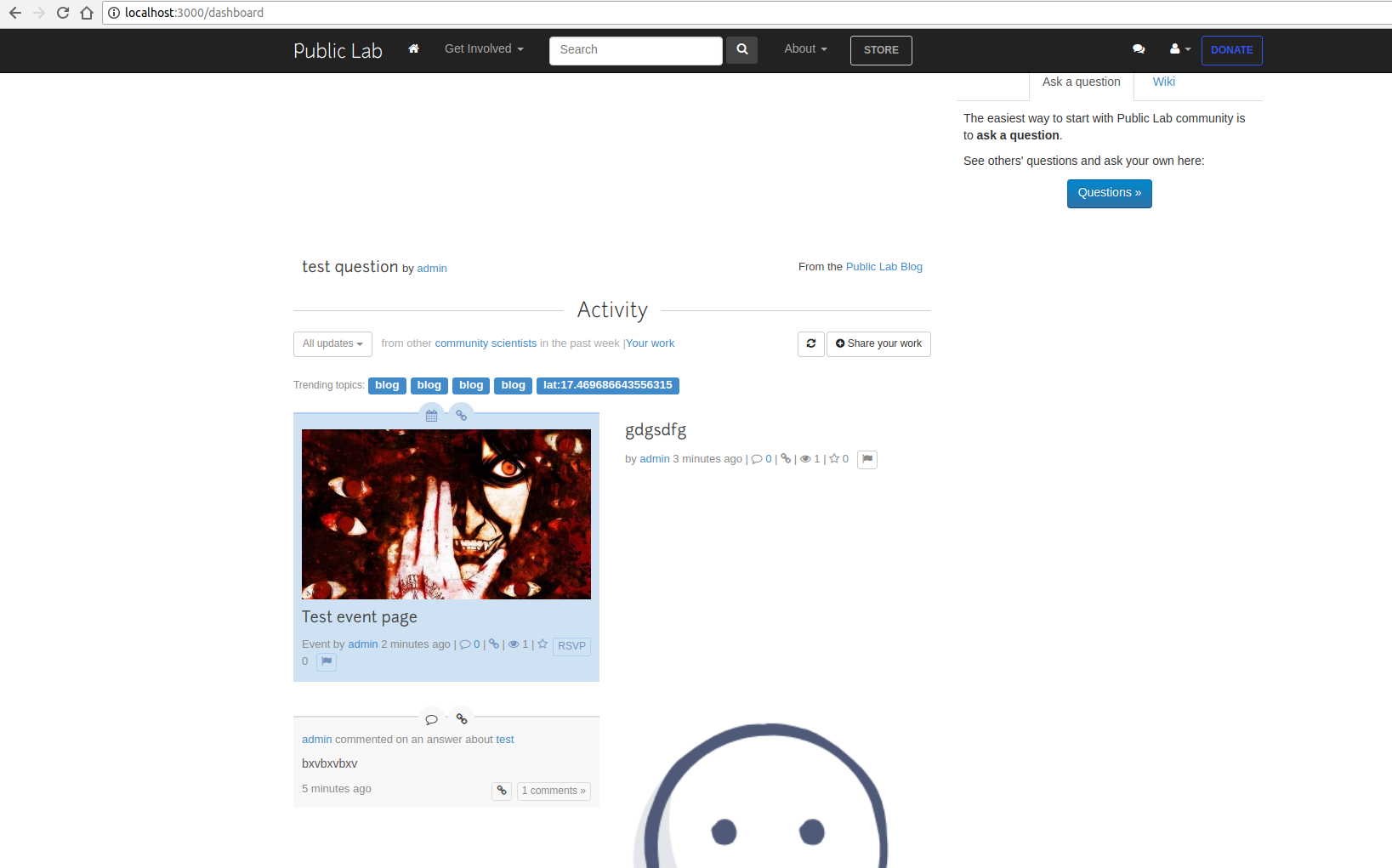This screenshot has width=1392, height=868.
Task: Star the gdgsdfg post
Action: tap(832, 458)
